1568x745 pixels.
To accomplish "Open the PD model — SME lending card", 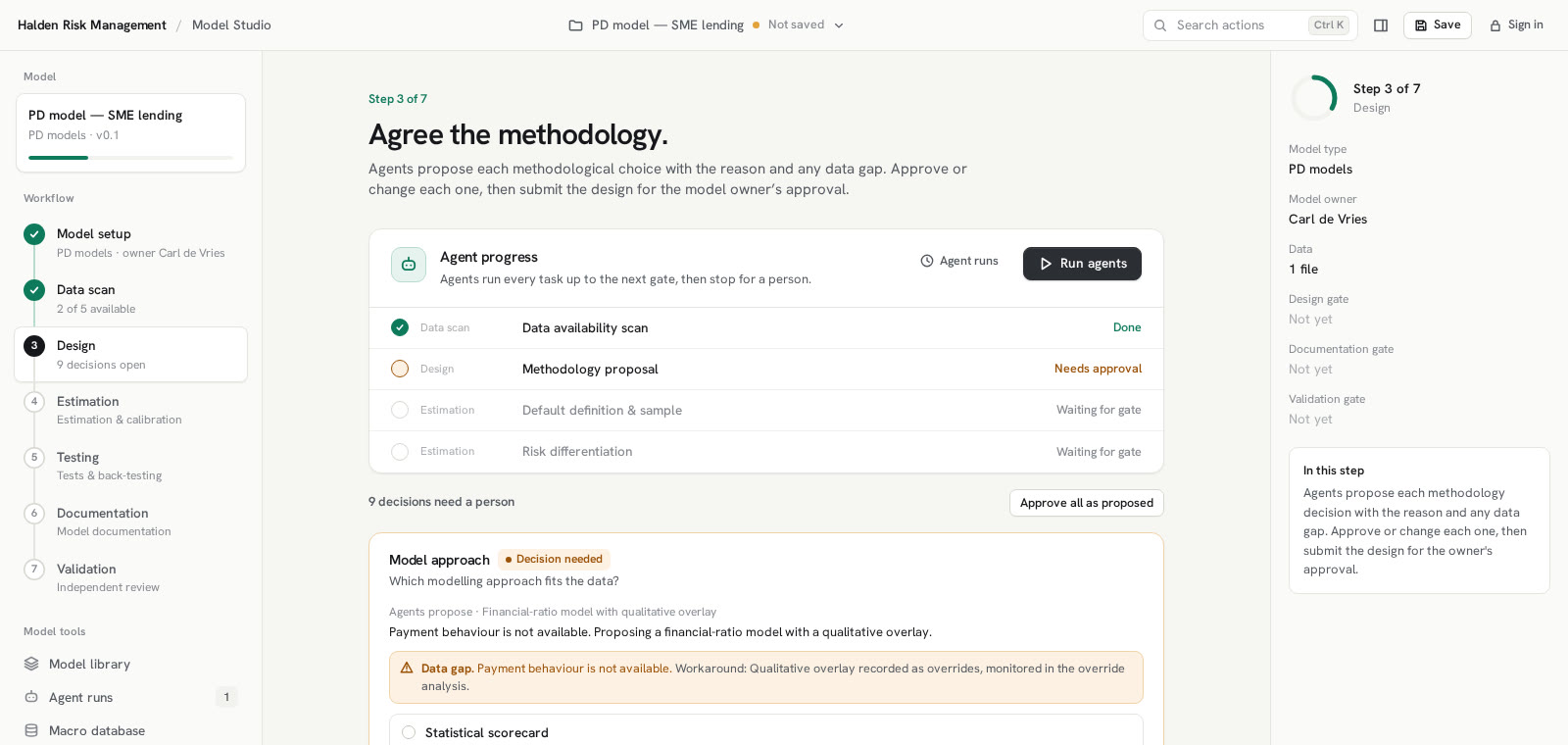I will point(131,133).
